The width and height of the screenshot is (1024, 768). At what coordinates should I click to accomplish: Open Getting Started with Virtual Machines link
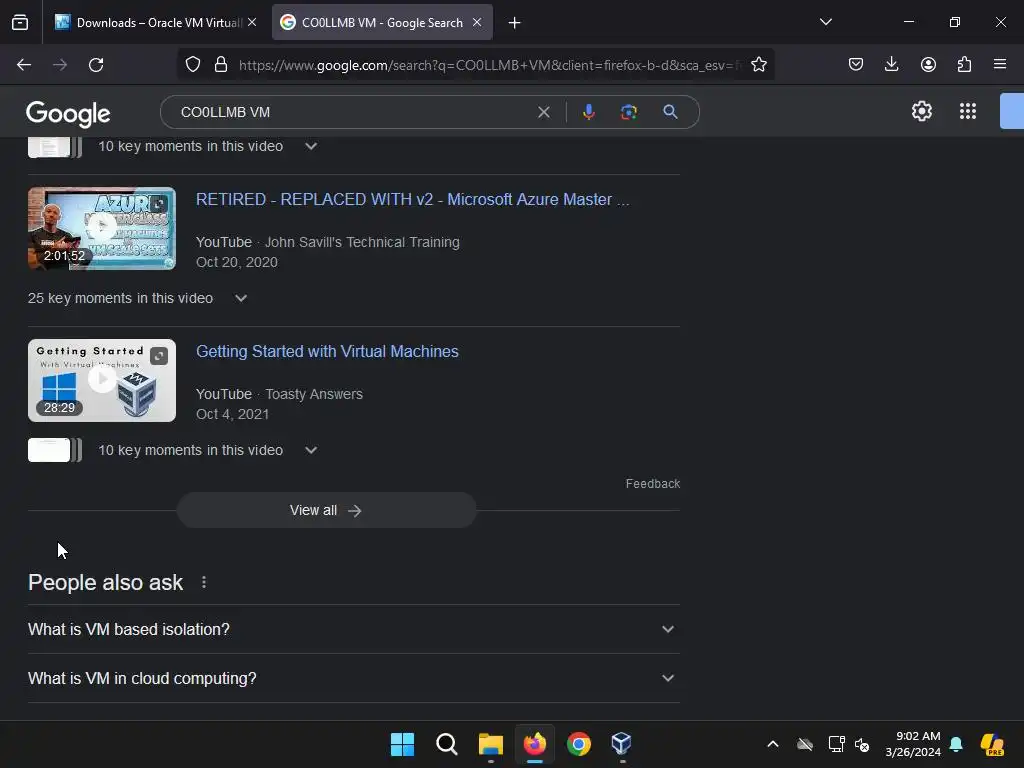pyautogui.click(x=327, y=351)
